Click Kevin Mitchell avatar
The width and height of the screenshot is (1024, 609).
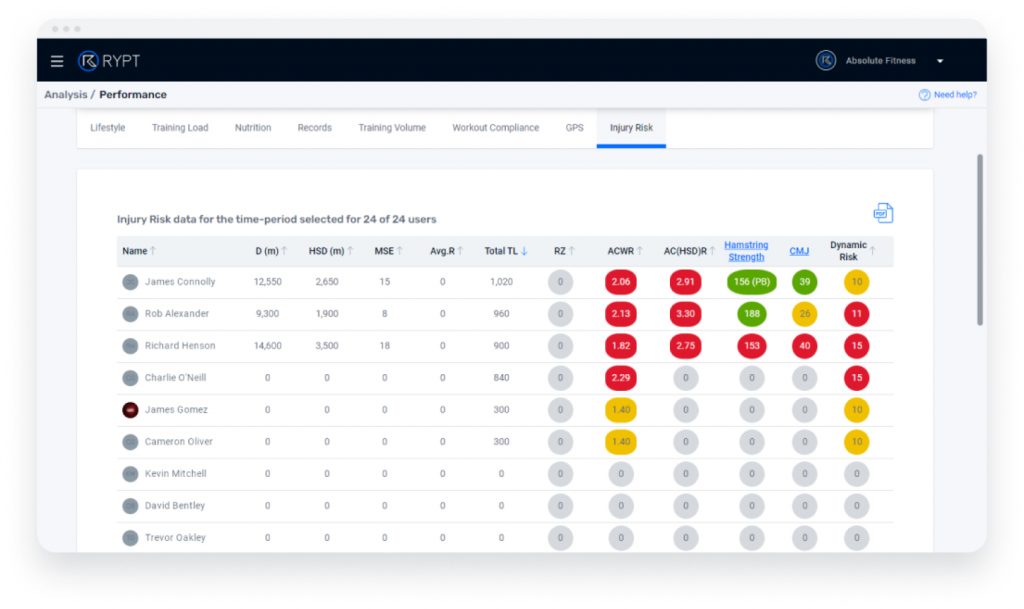(131, 474)
